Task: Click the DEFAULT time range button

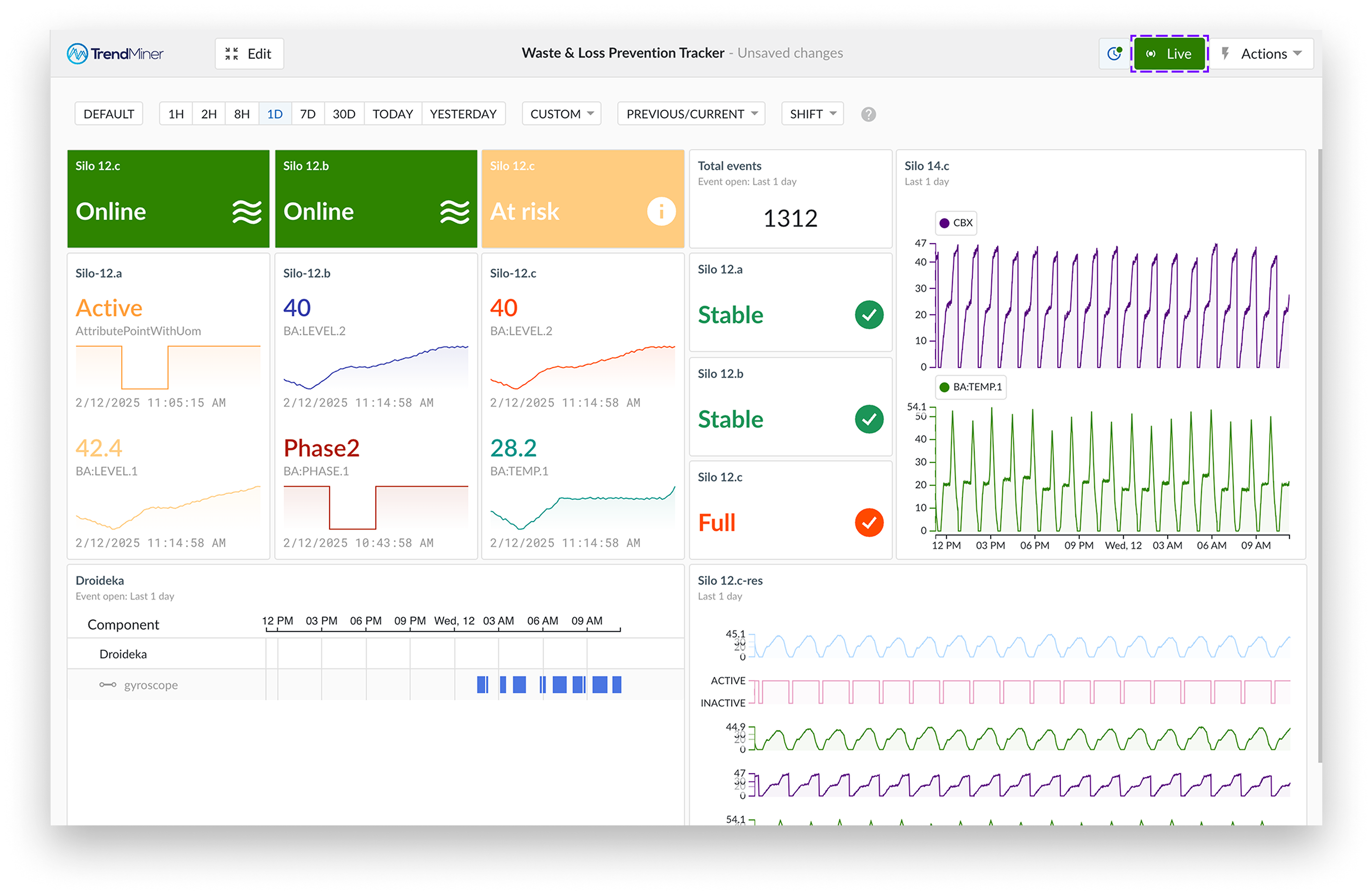Action: (108, 113)
